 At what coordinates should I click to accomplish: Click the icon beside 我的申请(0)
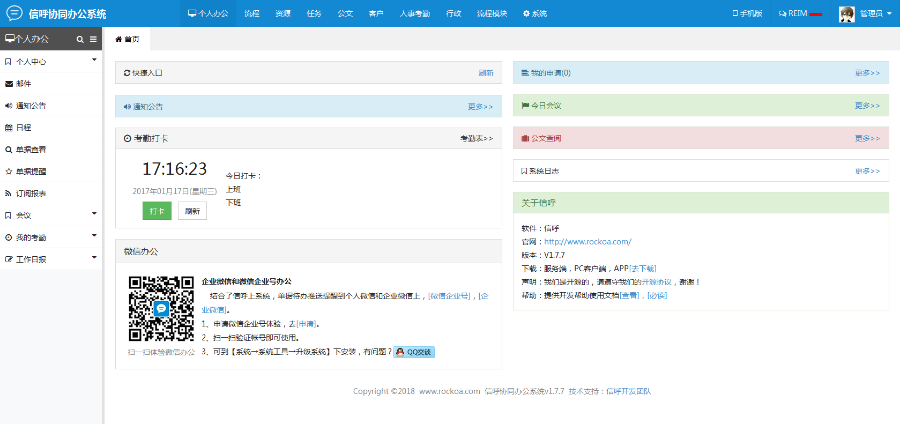525,73
